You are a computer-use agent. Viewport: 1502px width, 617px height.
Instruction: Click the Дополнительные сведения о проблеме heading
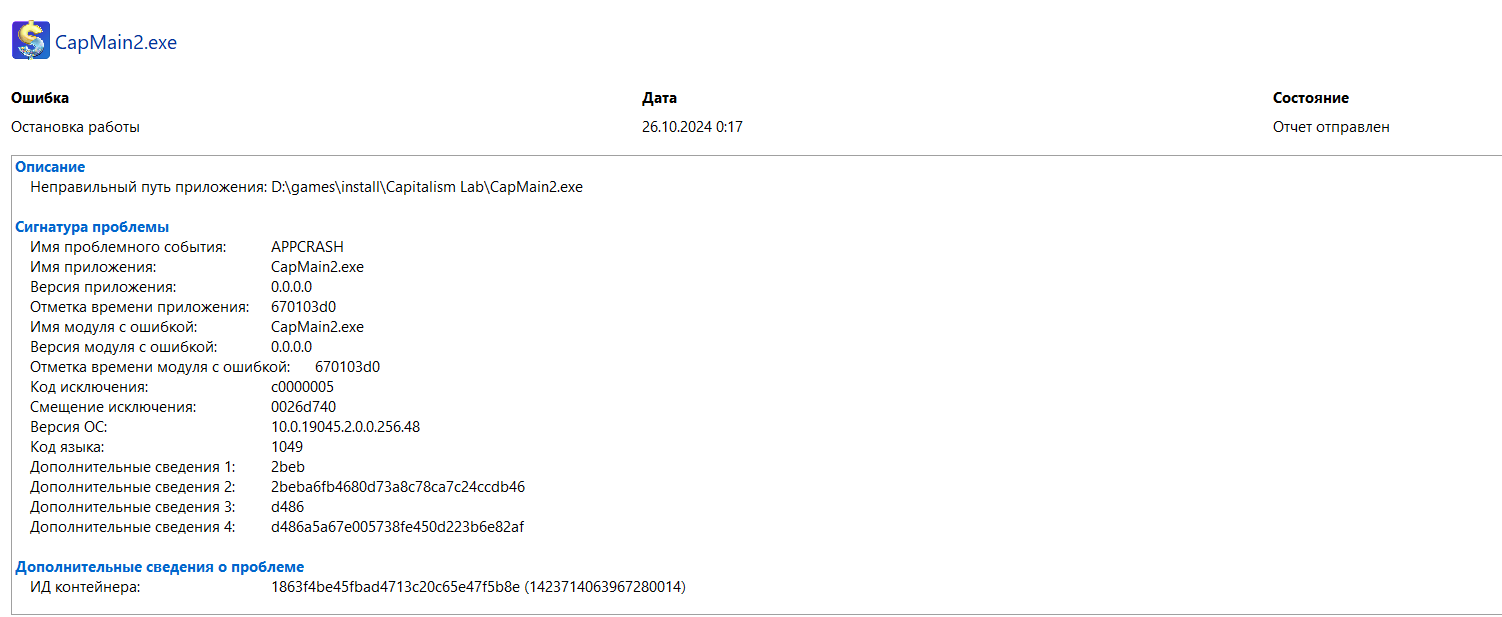click(159, 567)
